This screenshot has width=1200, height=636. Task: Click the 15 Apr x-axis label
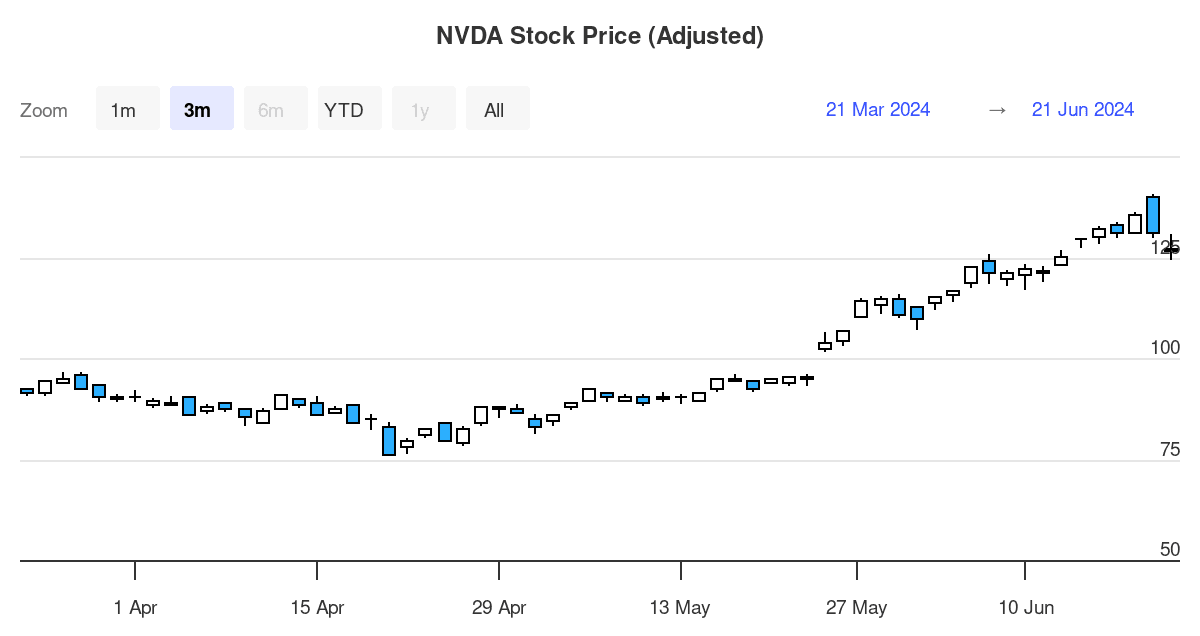point(317,607)
